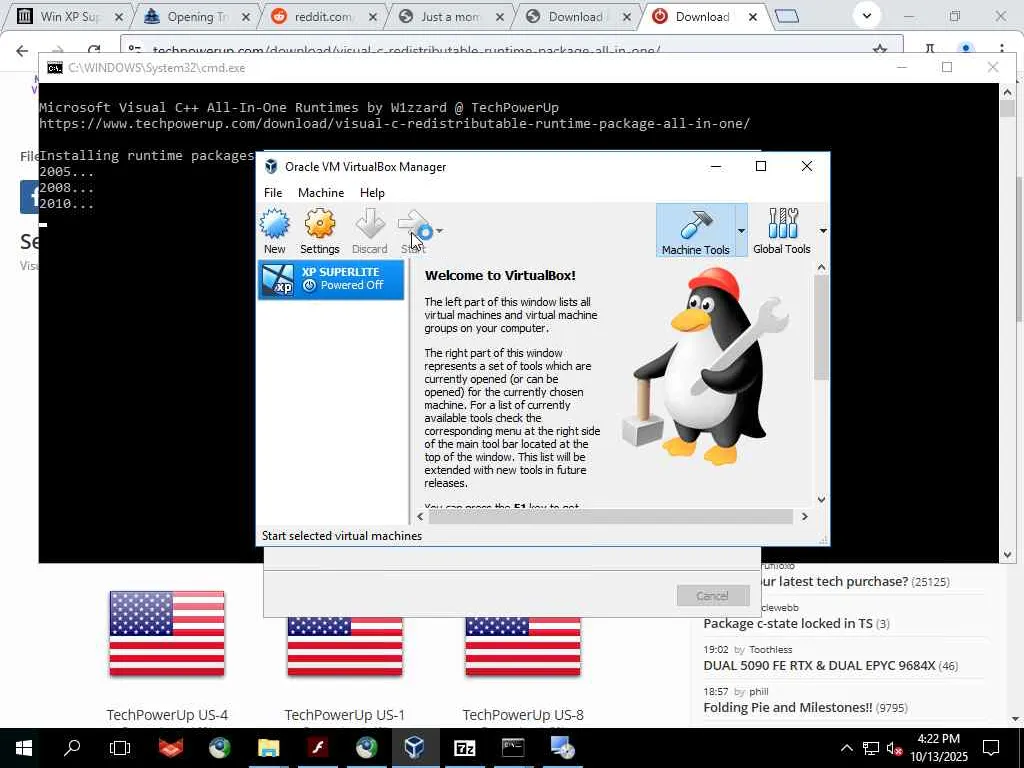Show hidden system tray icons
The width and height of the screenshot is (1024, 768).
(x=846, y=748)
